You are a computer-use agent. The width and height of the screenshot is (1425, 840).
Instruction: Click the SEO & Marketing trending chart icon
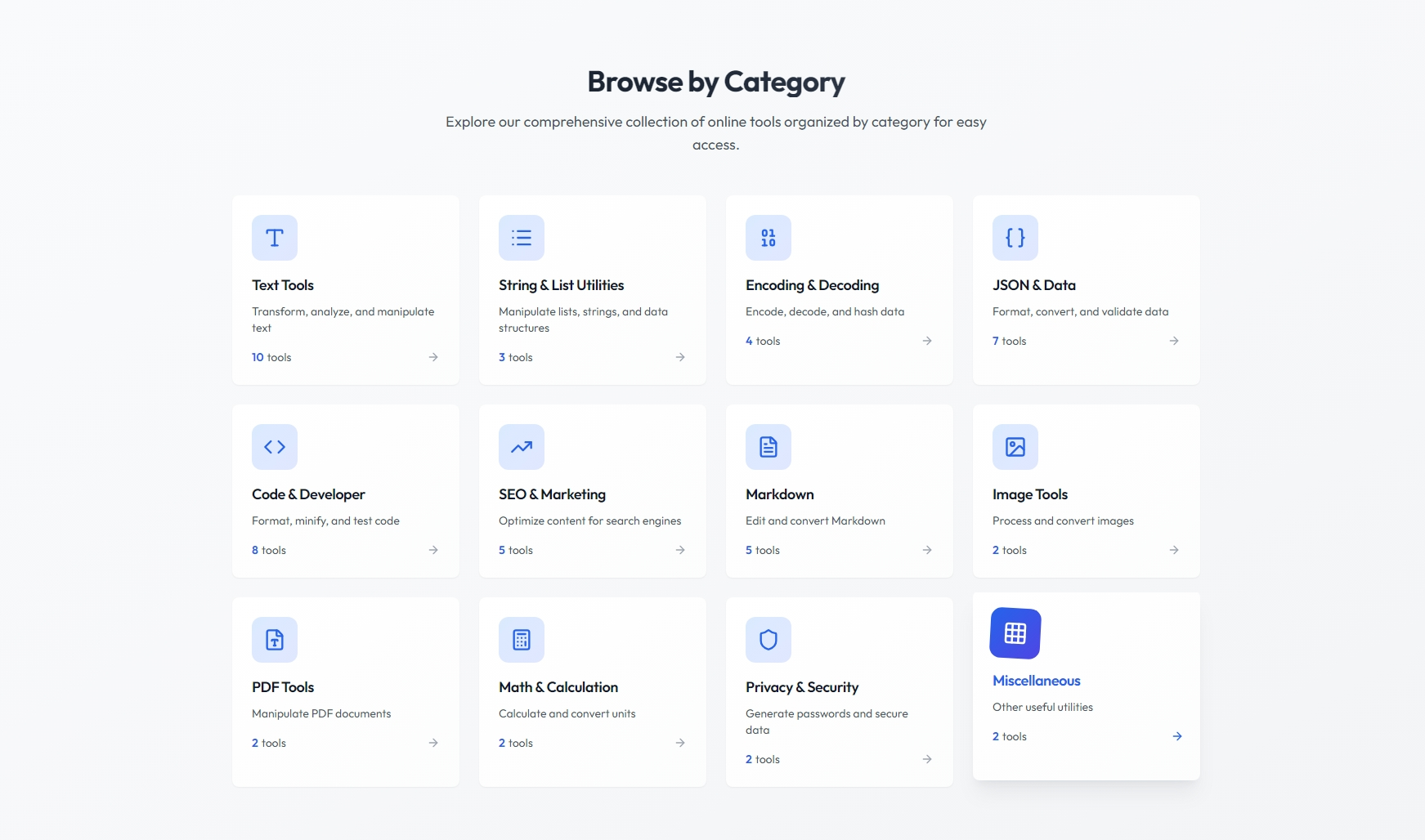pos(521,447)
